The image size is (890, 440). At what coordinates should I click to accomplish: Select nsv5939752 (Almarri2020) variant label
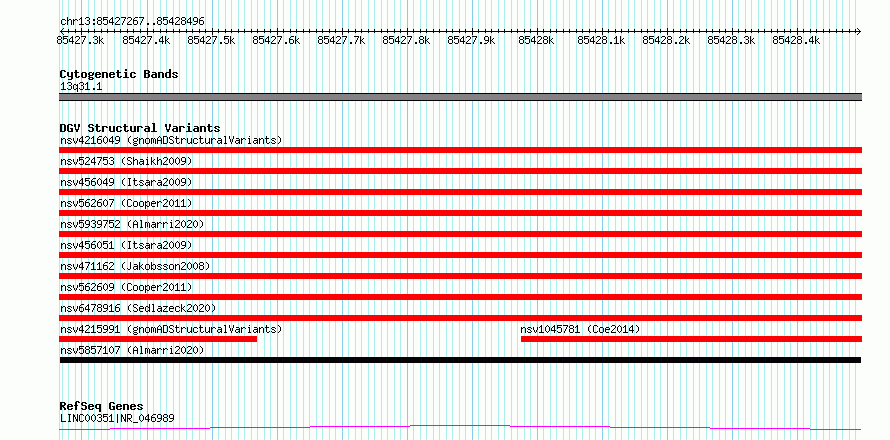point(132,224)
